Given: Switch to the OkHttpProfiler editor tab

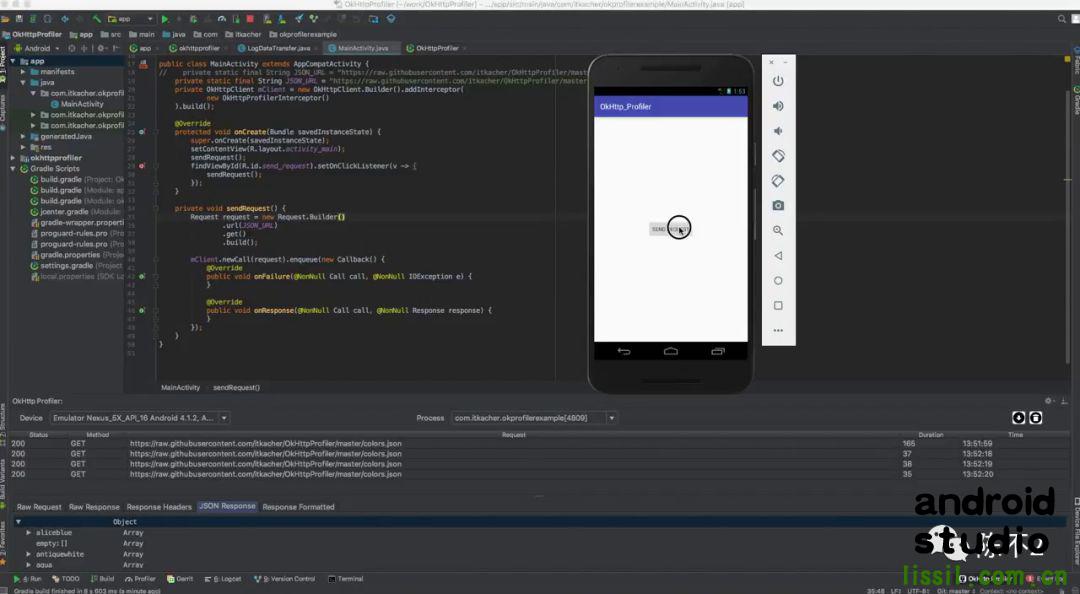Looking at the screenshot, I should pyautogui.click(x=433, y=48).
